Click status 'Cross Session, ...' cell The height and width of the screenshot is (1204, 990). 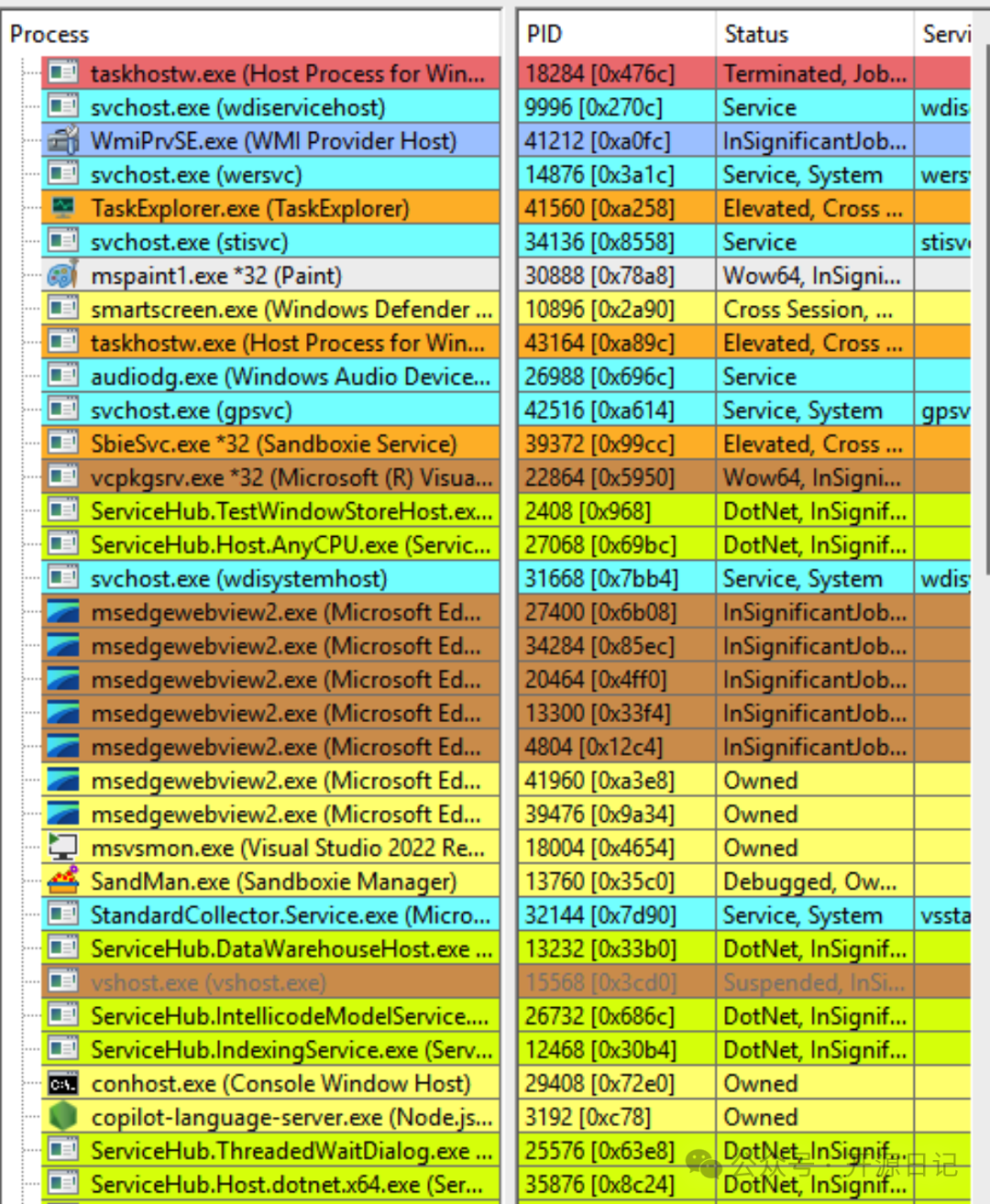(814, 309)
